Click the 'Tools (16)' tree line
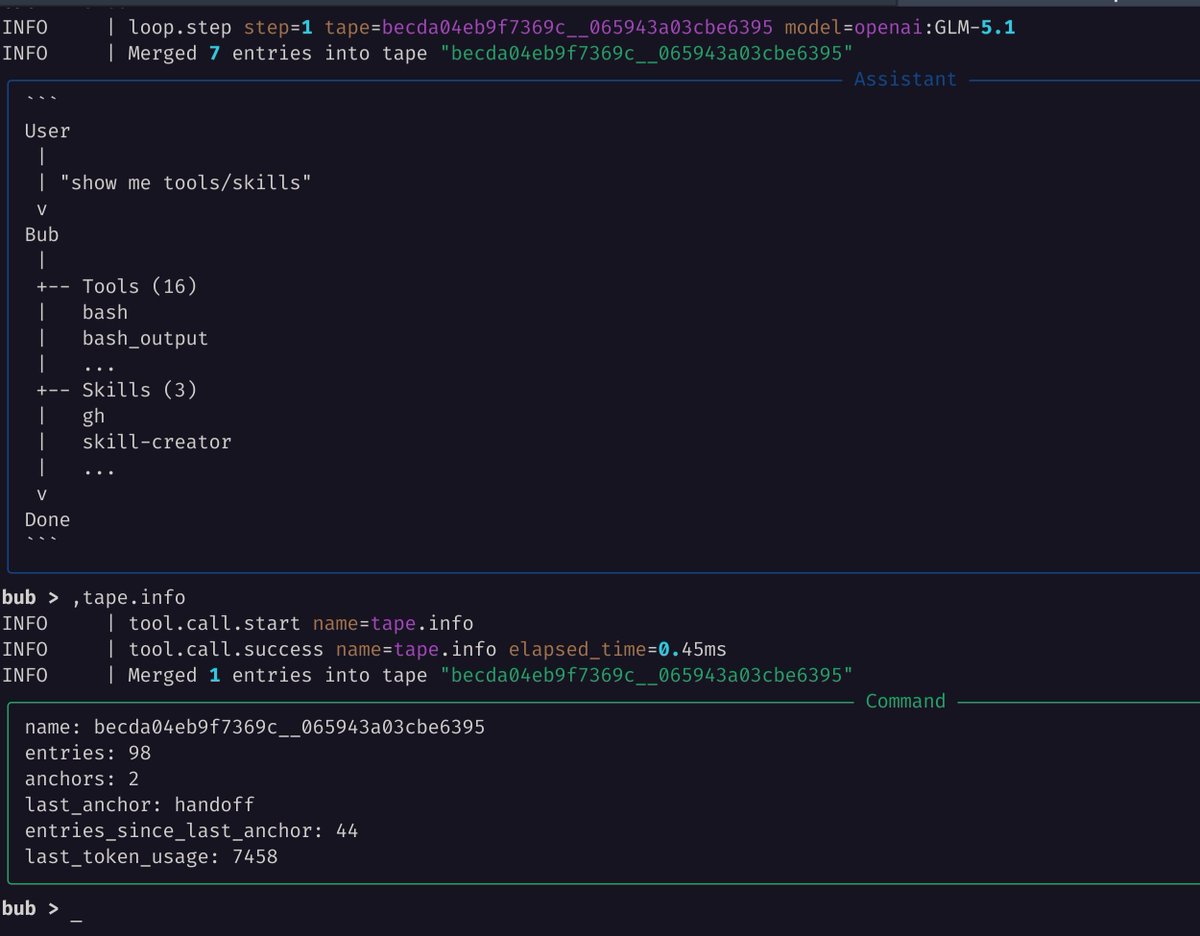Screen dimensions: 1200x936 [x=139, y=287]
